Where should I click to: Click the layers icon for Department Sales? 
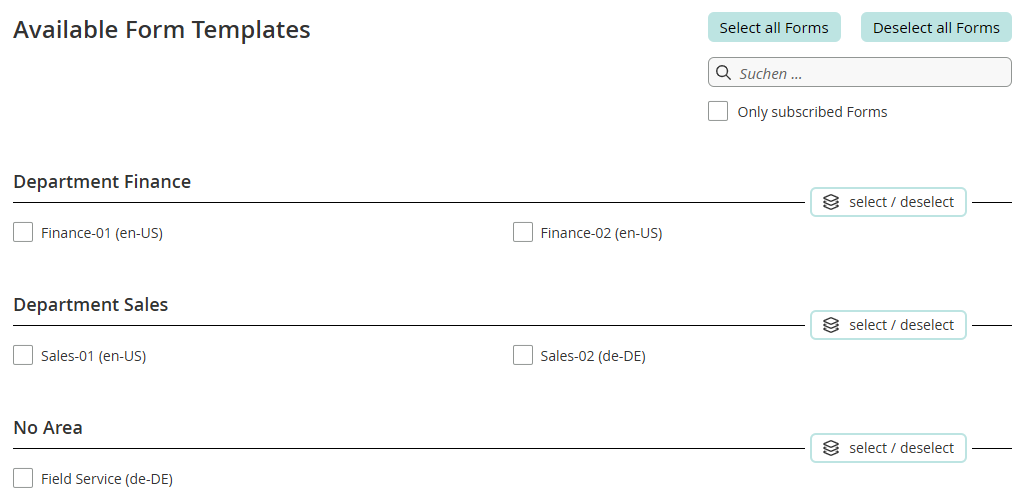tap(831, 325)
